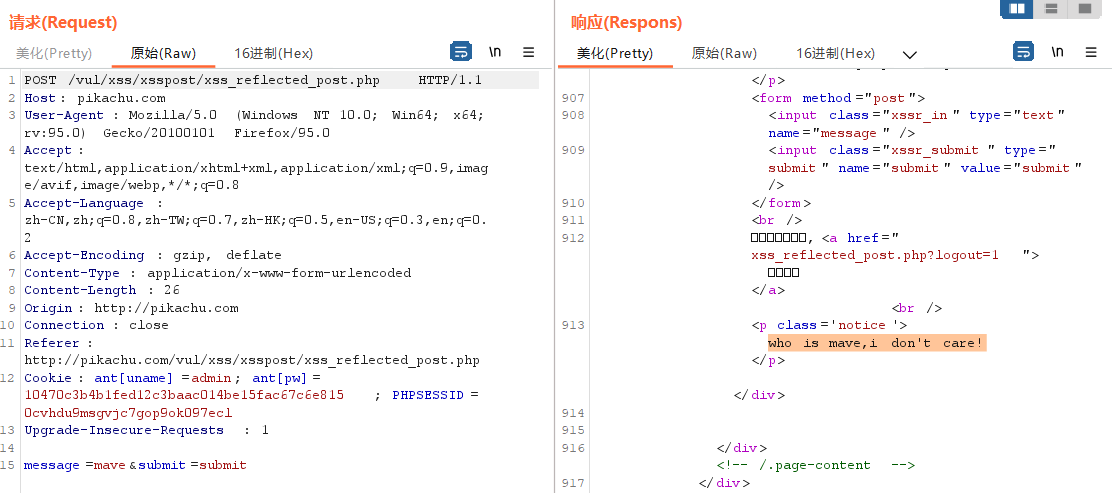Click highlighted 'who is mave,i don't care!' text
Screen dimensions: 1112x493
point(877,343)
